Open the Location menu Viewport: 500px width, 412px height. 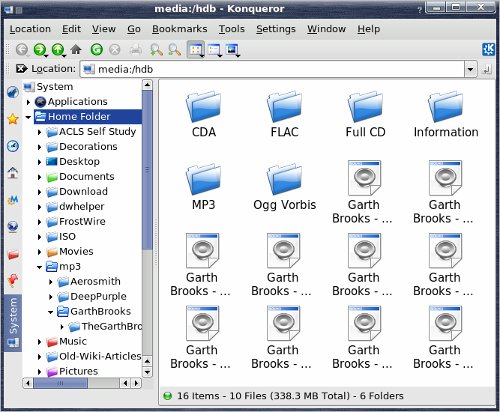30,29
